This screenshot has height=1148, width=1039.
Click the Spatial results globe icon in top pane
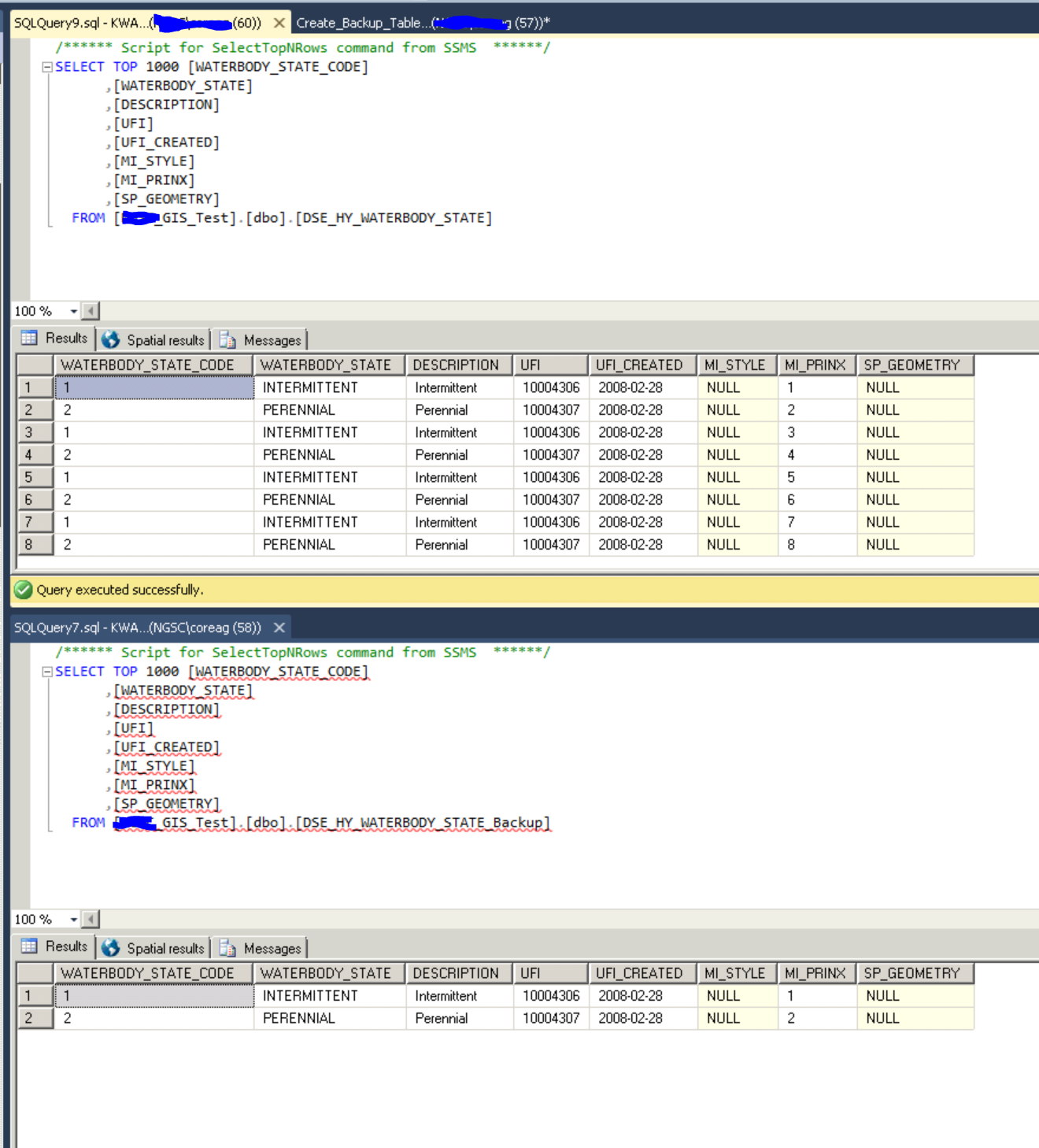[110, 339]
